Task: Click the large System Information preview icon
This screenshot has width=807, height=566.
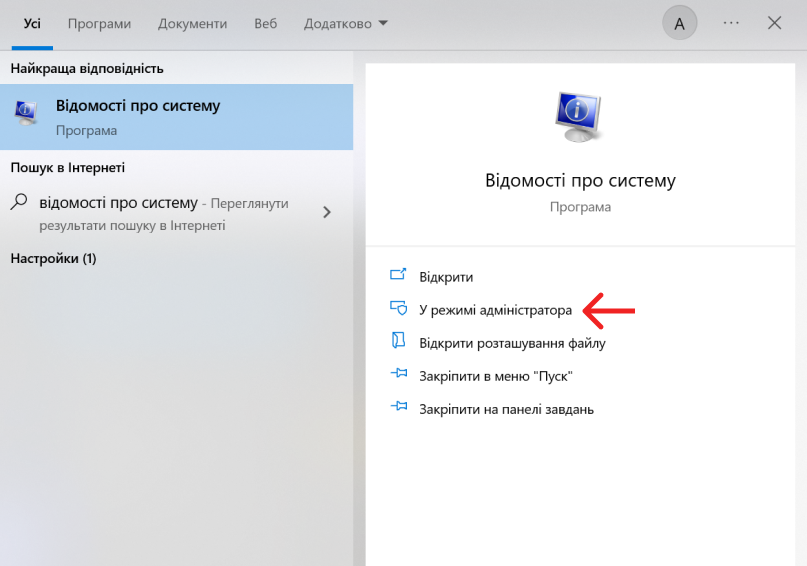Action: 579,118
